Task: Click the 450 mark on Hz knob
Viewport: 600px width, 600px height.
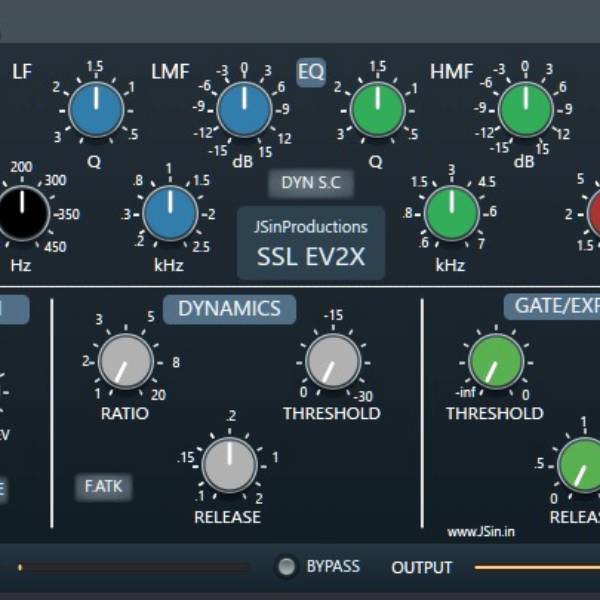Action: click(x=56, y=247)
